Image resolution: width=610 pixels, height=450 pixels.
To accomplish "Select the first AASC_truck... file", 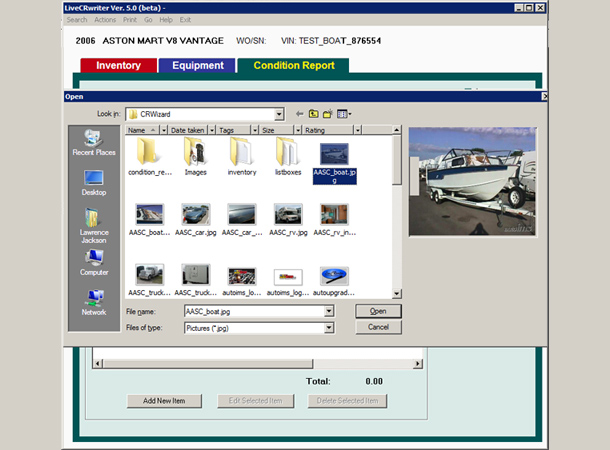I will [149, 280].
